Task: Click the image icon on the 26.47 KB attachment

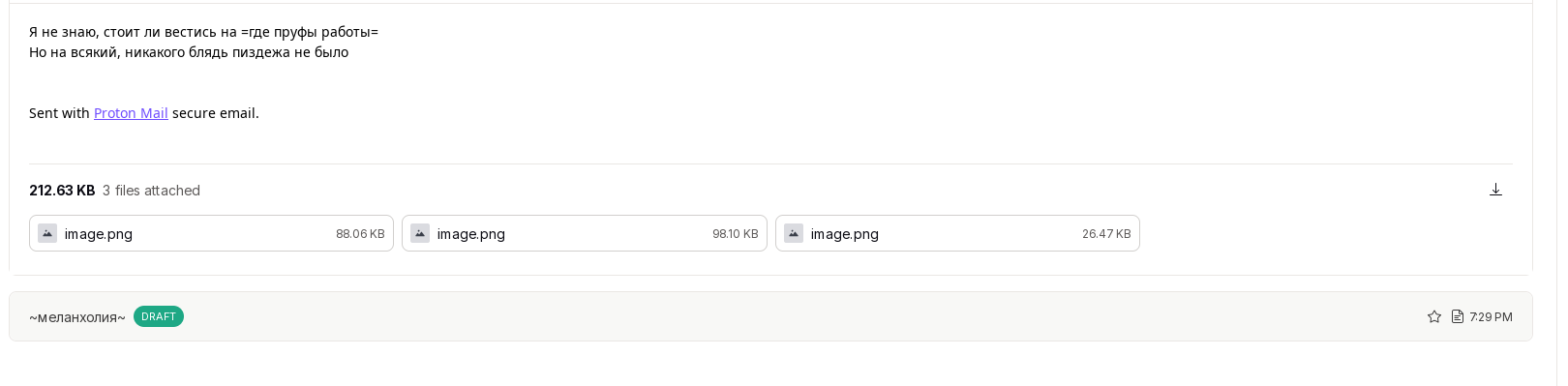Action: tap(794, 233)
